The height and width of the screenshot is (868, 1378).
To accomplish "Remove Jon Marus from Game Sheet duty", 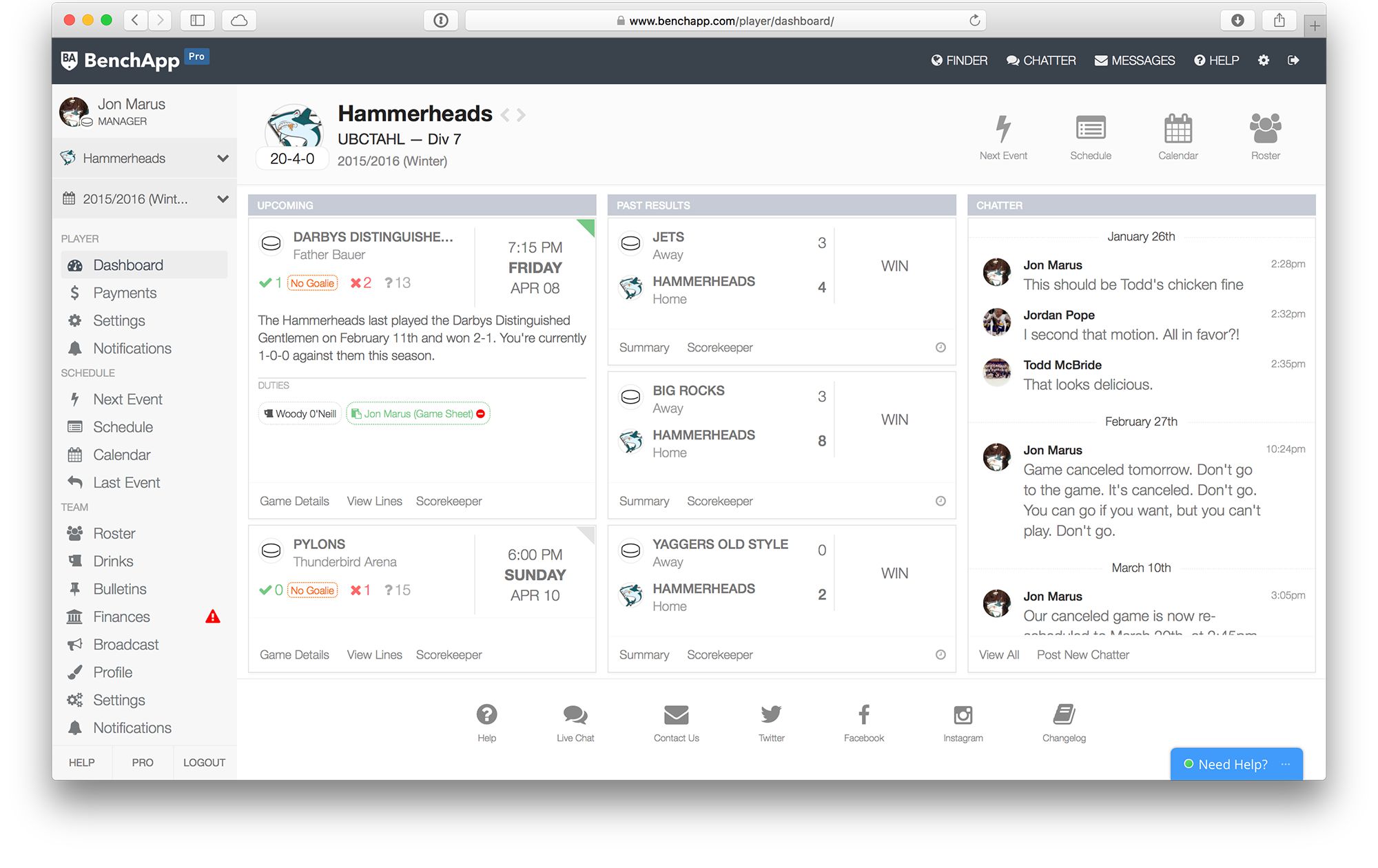I will 482,413.
